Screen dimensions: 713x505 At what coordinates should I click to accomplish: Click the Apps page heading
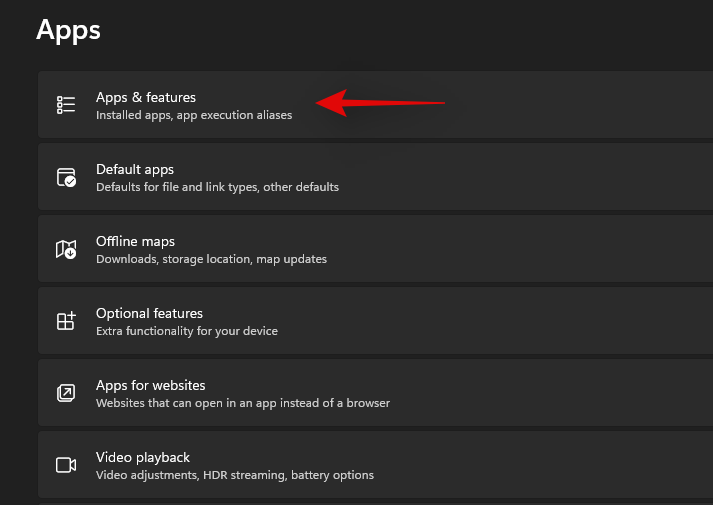click(x=68, y=29)
